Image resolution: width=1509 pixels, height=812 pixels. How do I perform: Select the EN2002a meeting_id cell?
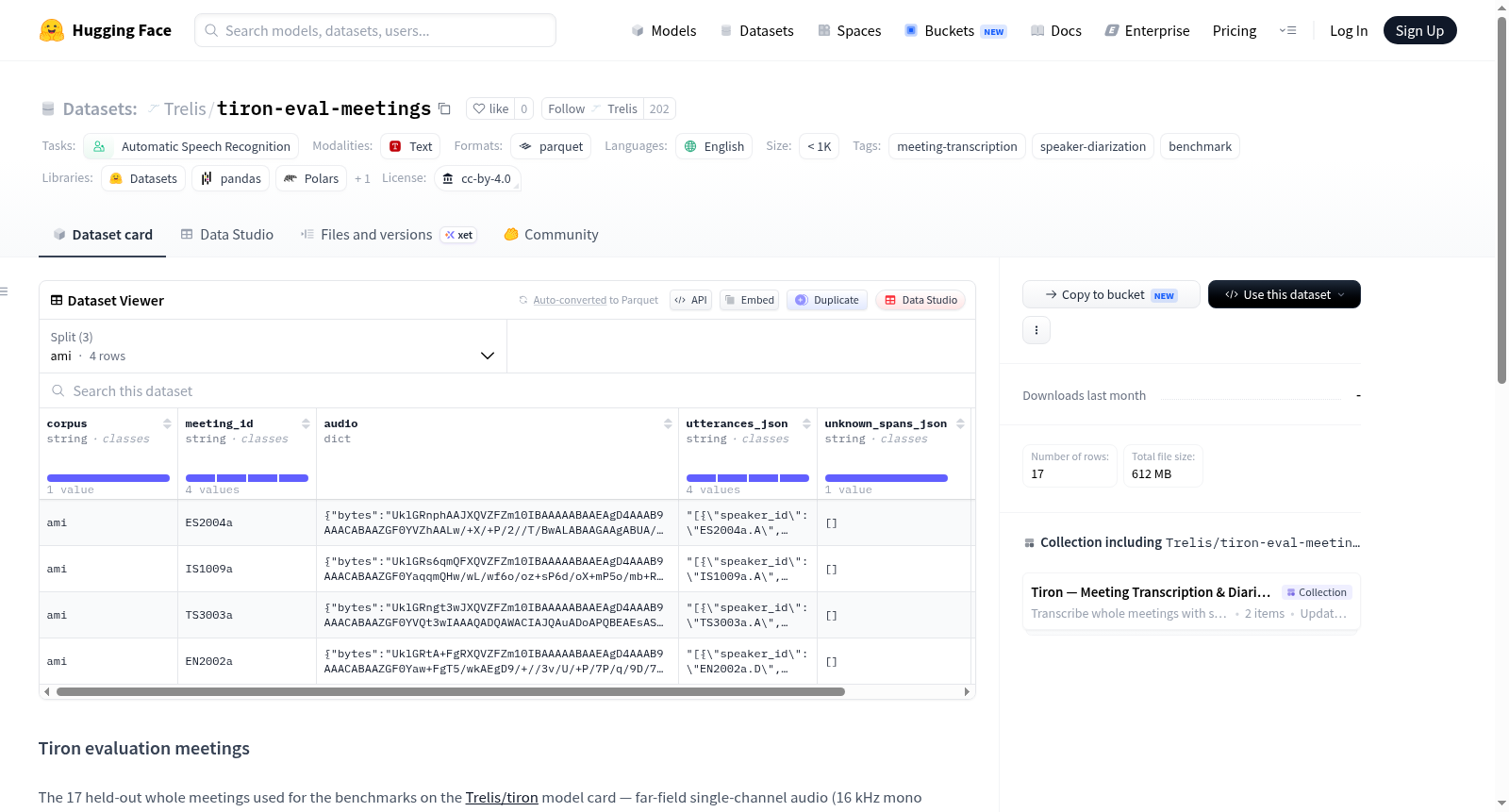pyautogui.click(x=247, y=661)
